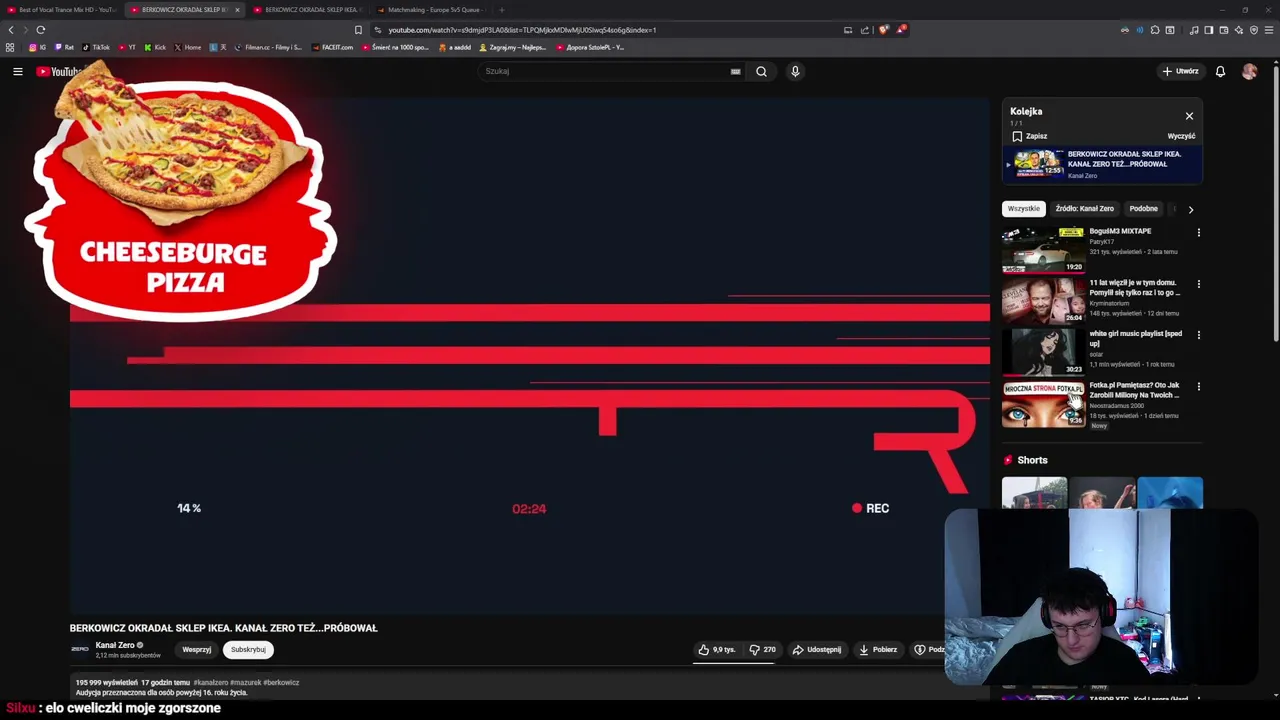Toggle the browser sidebar panel icon
The width and height of the screenshot is (1280, 720).
click(1209, 30)
